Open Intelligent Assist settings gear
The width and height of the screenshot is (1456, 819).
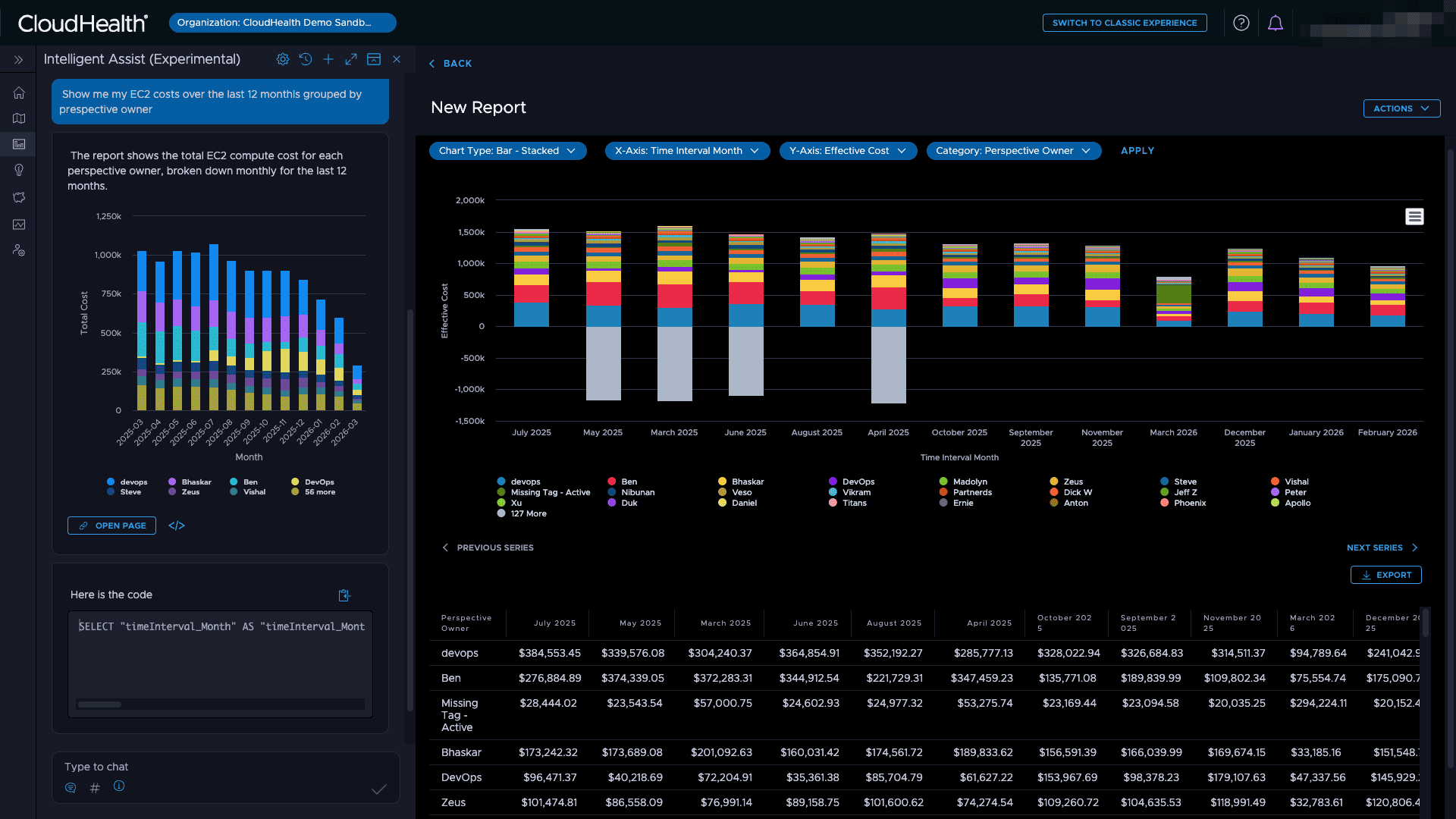tap(283, 59)
